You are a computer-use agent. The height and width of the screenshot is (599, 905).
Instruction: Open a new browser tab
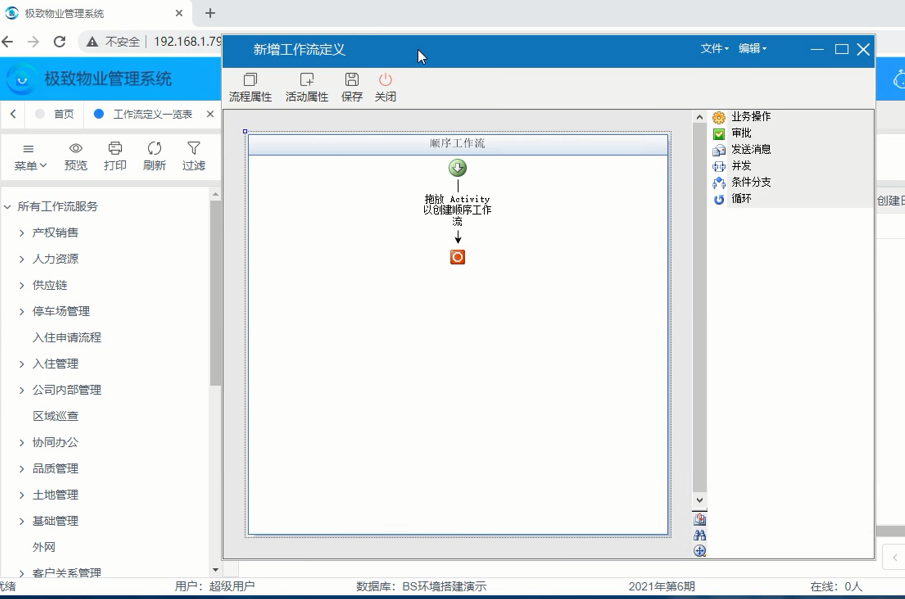(210, 13)
